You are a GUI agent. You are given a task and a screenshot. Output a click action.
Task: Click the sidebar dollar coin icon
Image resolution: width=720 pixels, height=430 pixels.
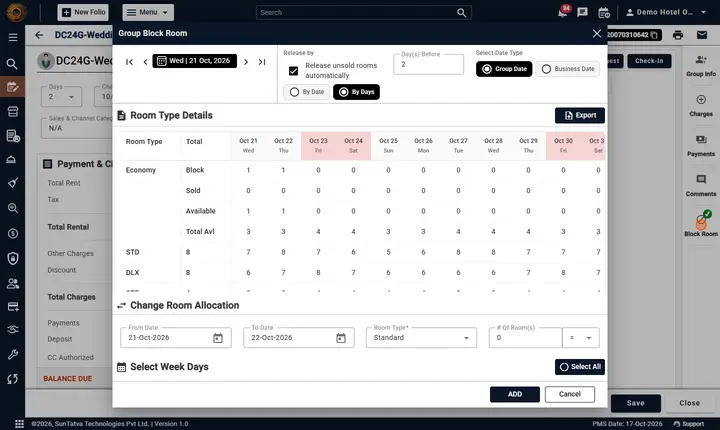[x=12, y=233]
